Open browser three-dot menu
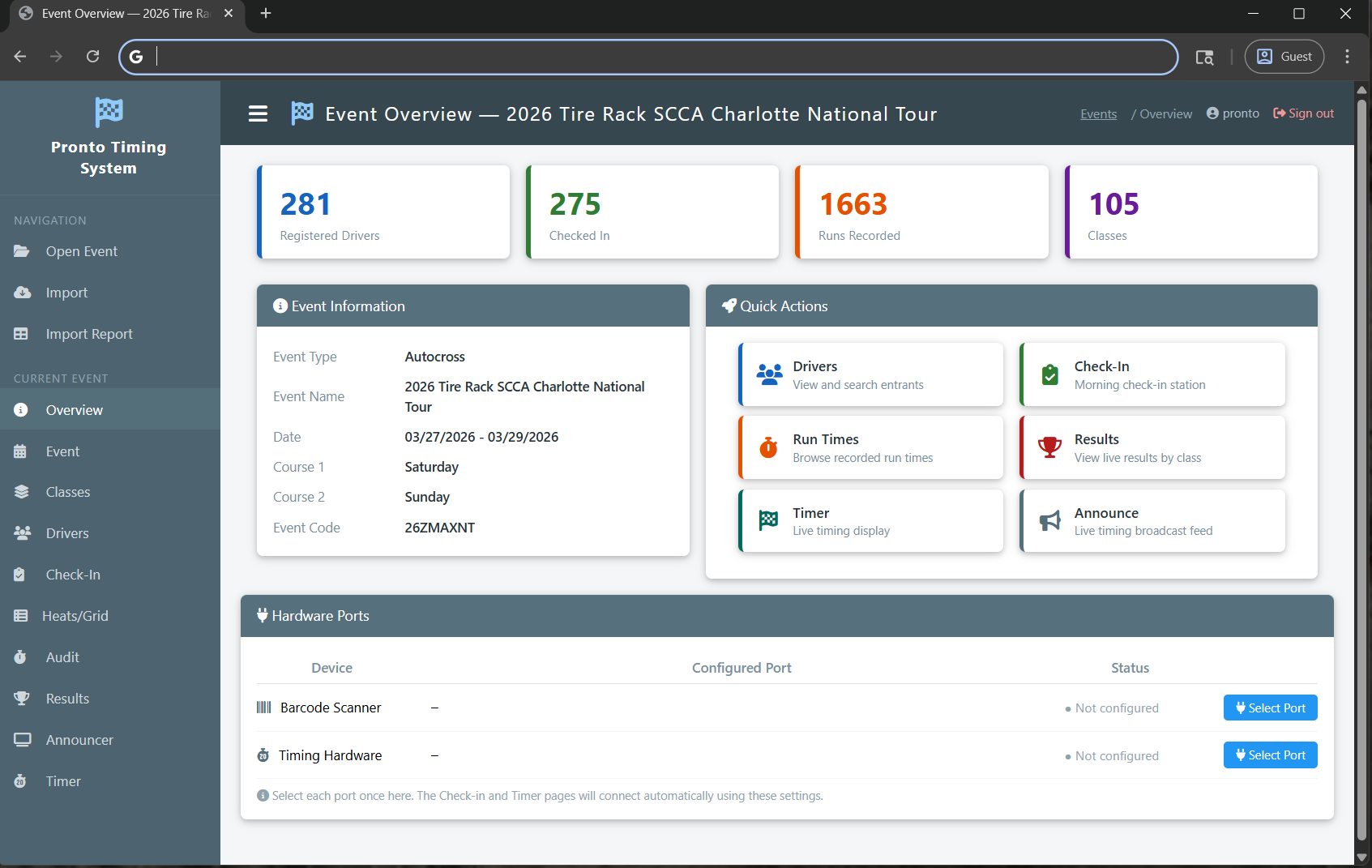This screenshot has width=1372, height=868. [1347, 57]
